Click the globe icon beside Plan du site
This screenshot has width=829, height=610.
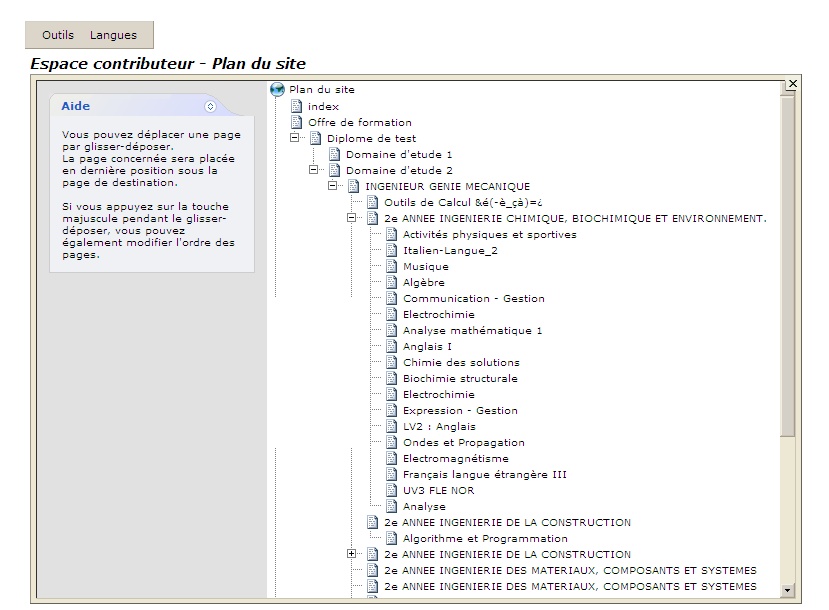(278, 90)
